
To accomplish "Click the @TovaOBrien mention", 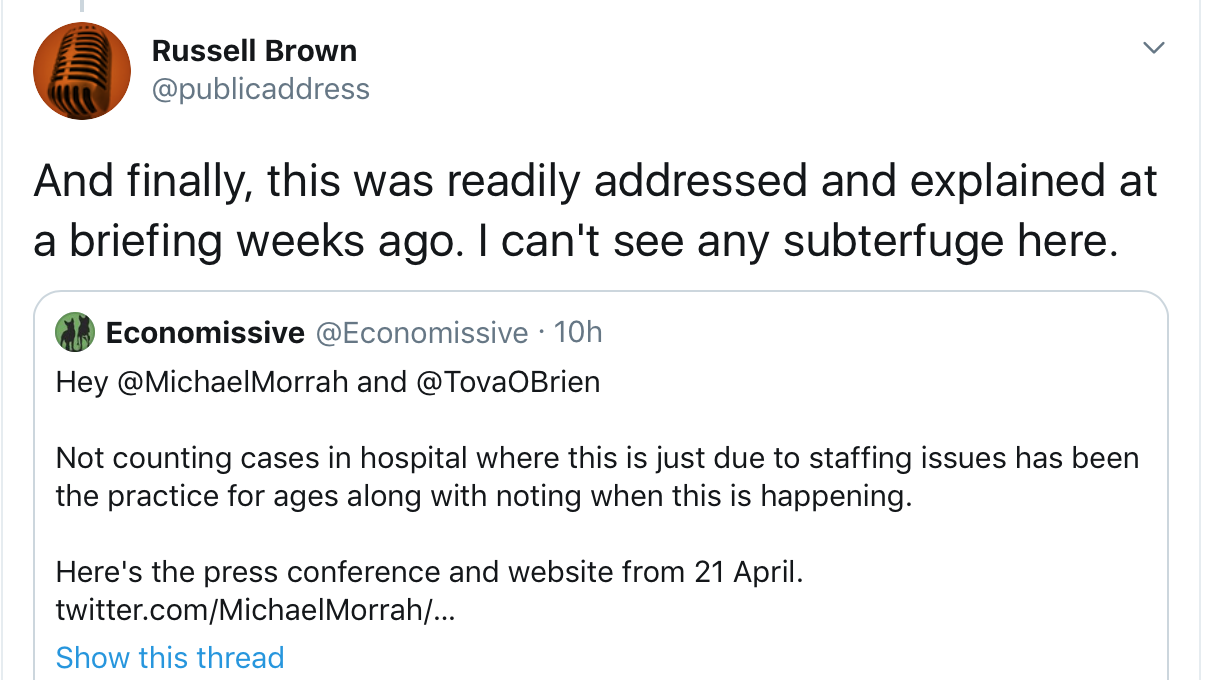I will (x=506, y=382).
